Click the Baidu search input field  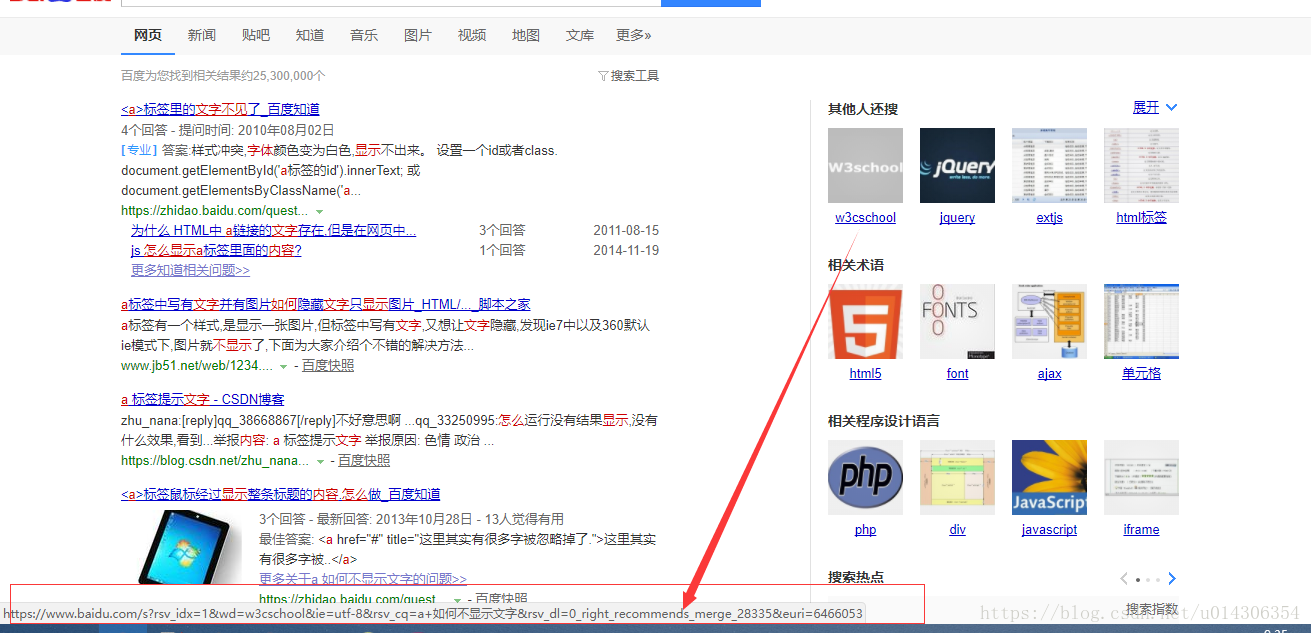pos(391,3)
